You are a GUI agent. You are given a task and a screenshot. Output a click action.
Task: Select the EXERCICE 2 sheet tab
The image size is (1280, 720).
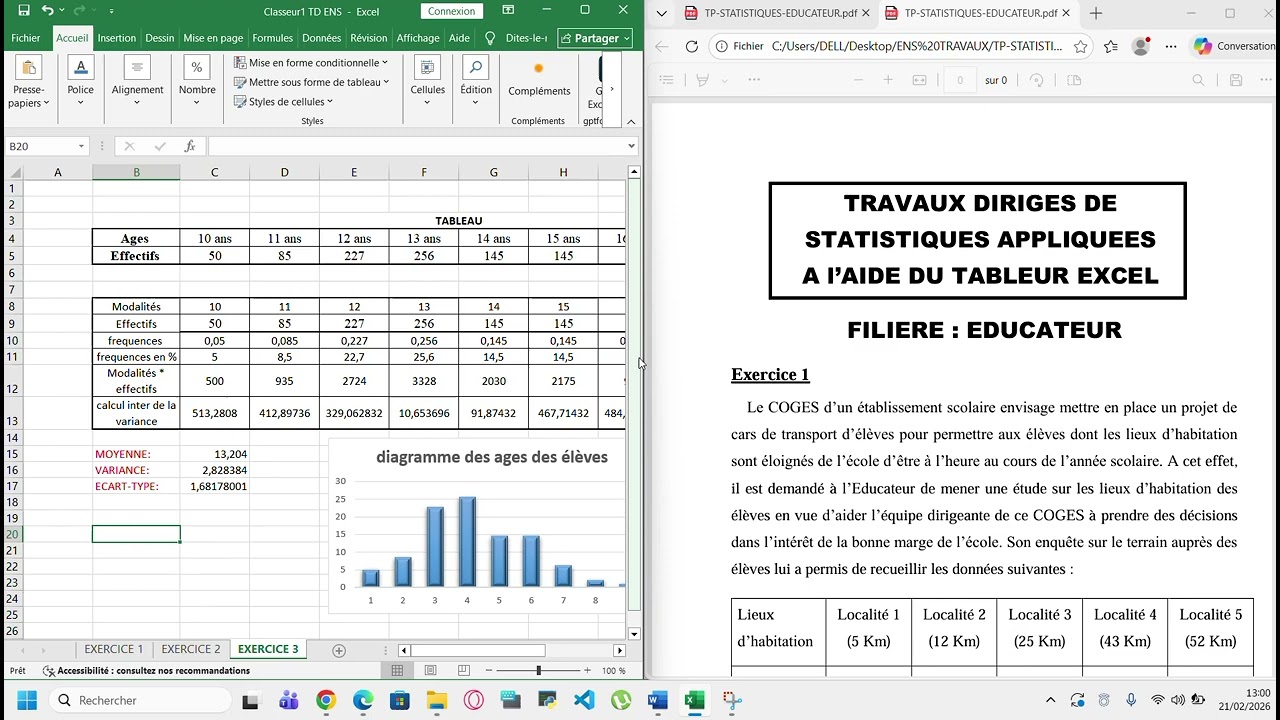pos(191,650)
